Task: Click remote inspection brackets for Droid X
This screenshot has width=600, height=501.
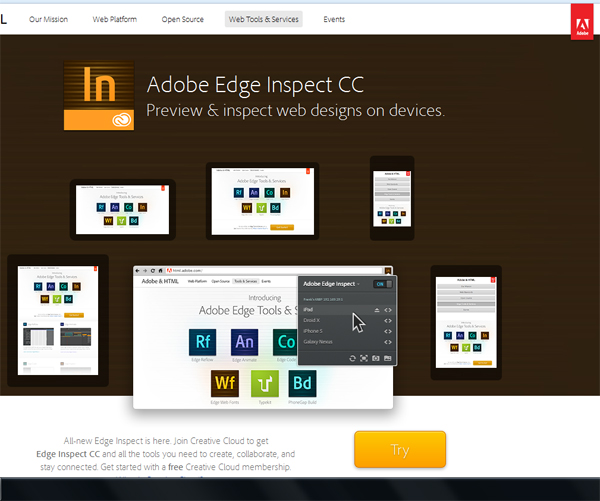Action: pos(388,321)
